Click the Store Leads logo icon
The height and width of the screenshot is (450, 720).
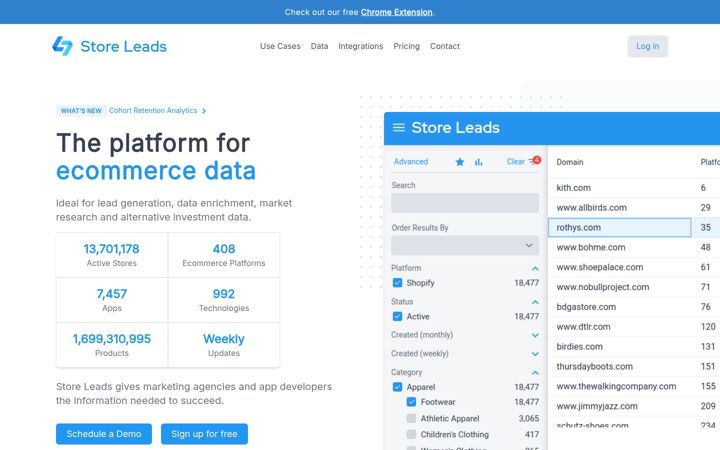[x=62, y=46]
